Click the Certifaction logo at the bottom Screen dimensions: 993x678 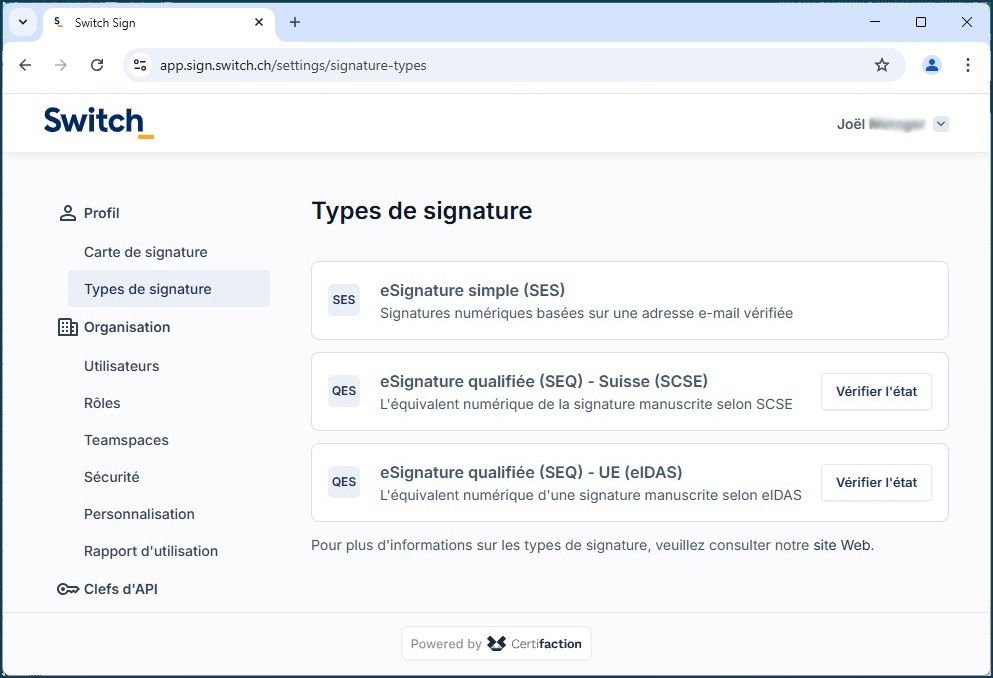(x=536, y=643)
